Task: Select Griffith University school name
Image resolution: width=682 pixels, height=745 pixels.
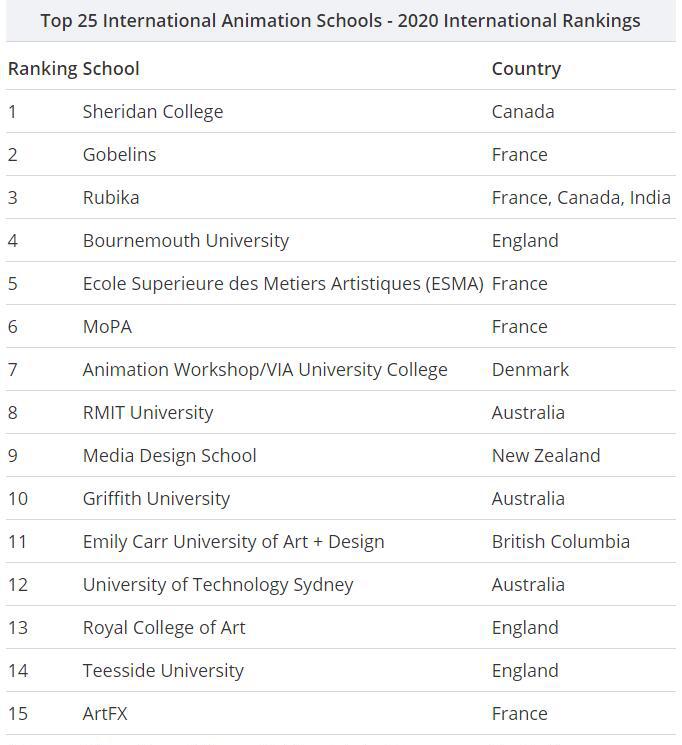Action: click(156, 499)
